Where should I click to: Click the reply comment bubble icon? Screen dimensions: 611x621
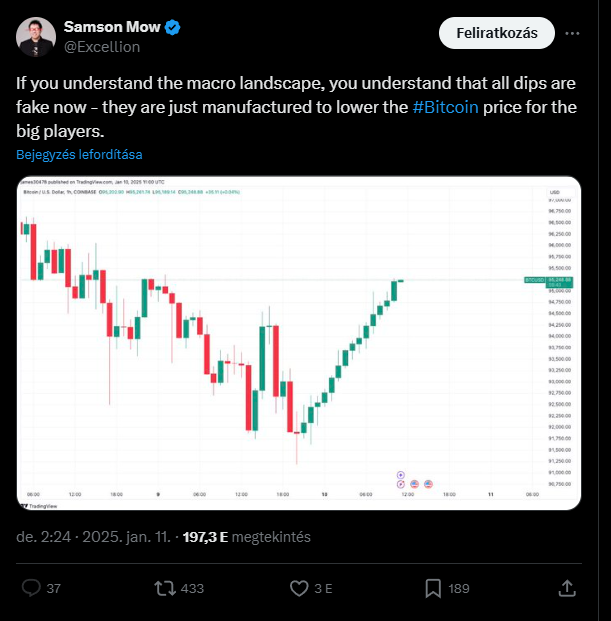pos(31,588)
